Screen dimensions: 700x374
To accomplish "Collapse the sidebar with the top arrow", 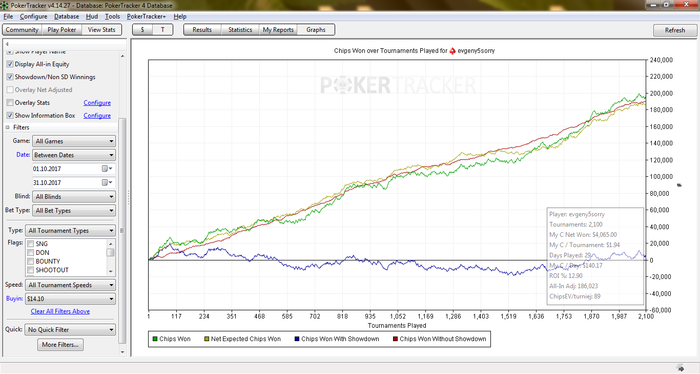I will 7,44.
